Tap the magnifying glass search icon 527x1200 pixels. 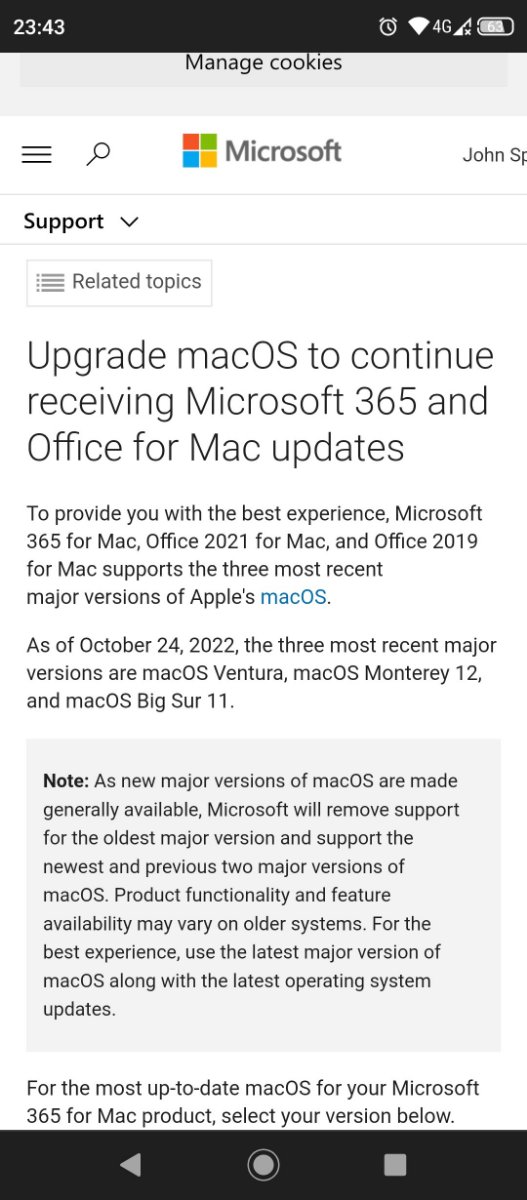pos(98,154)
